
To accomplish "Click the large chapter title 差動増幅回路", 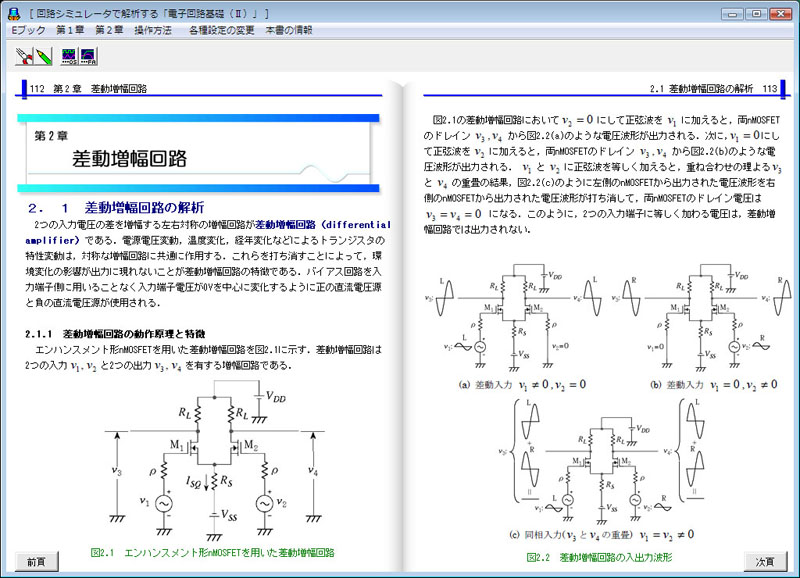I will [x=130, y=159].
